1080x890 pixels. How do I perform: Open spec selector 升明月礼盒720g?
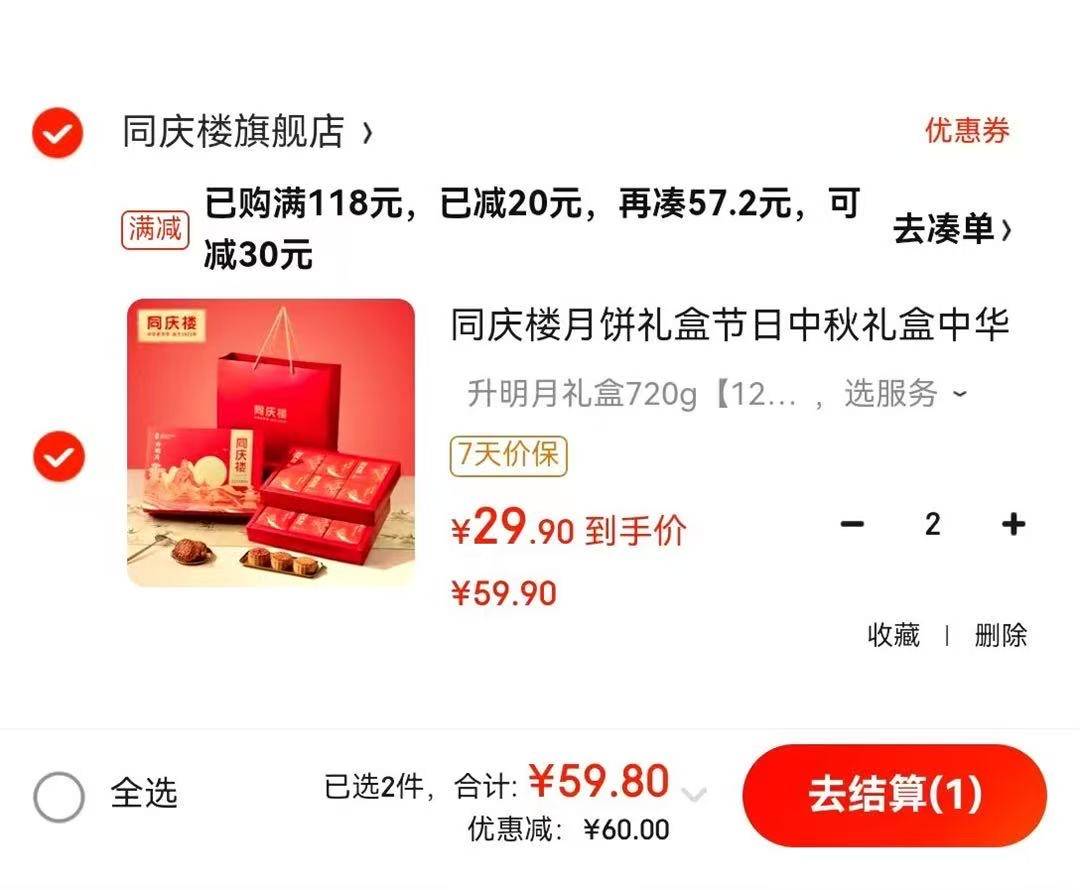[632, 394]
